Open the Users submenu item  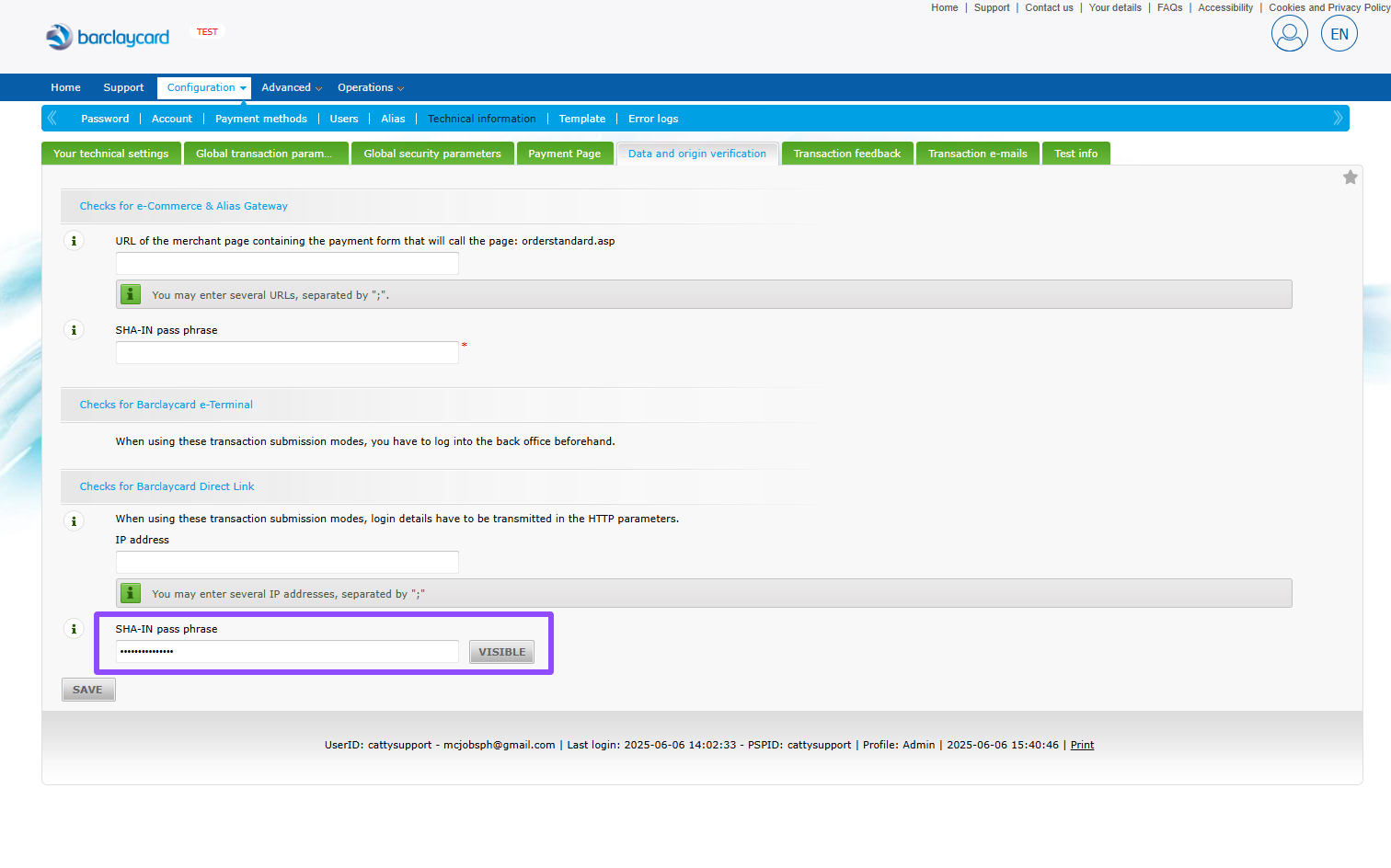(344, 119)
